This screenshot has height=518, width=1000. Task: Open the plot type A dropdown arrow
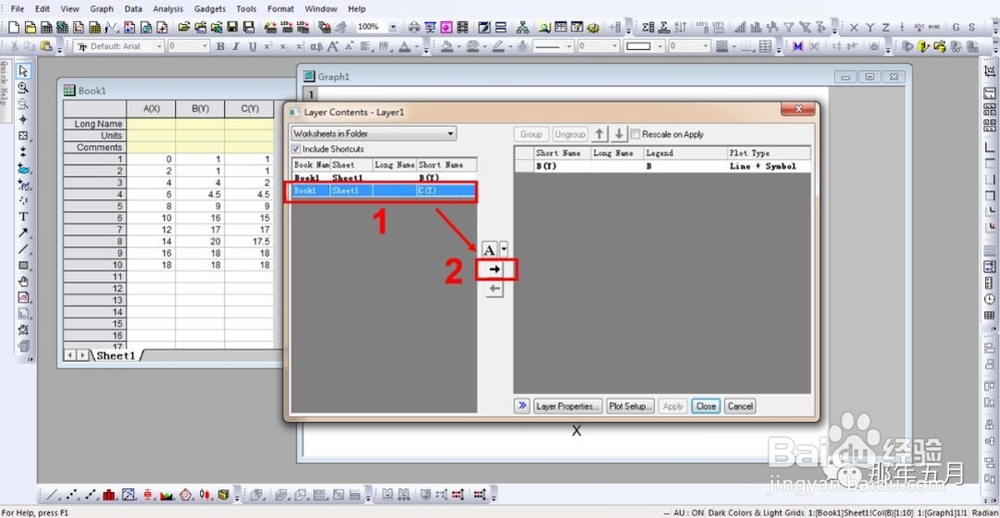coord(504,248)
